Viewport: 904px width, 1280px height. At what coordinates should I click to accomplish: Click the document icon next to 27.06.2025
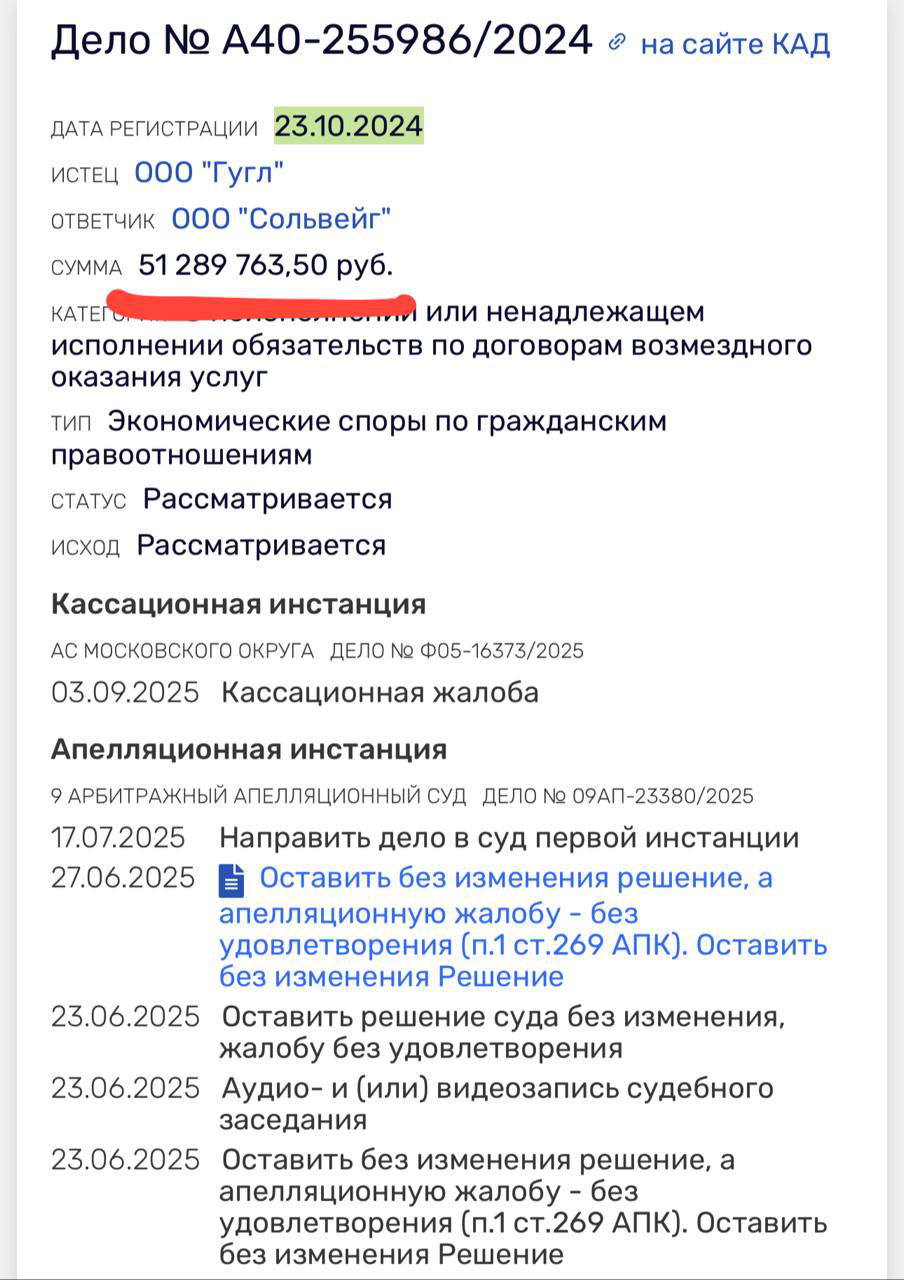click(232, 881)
